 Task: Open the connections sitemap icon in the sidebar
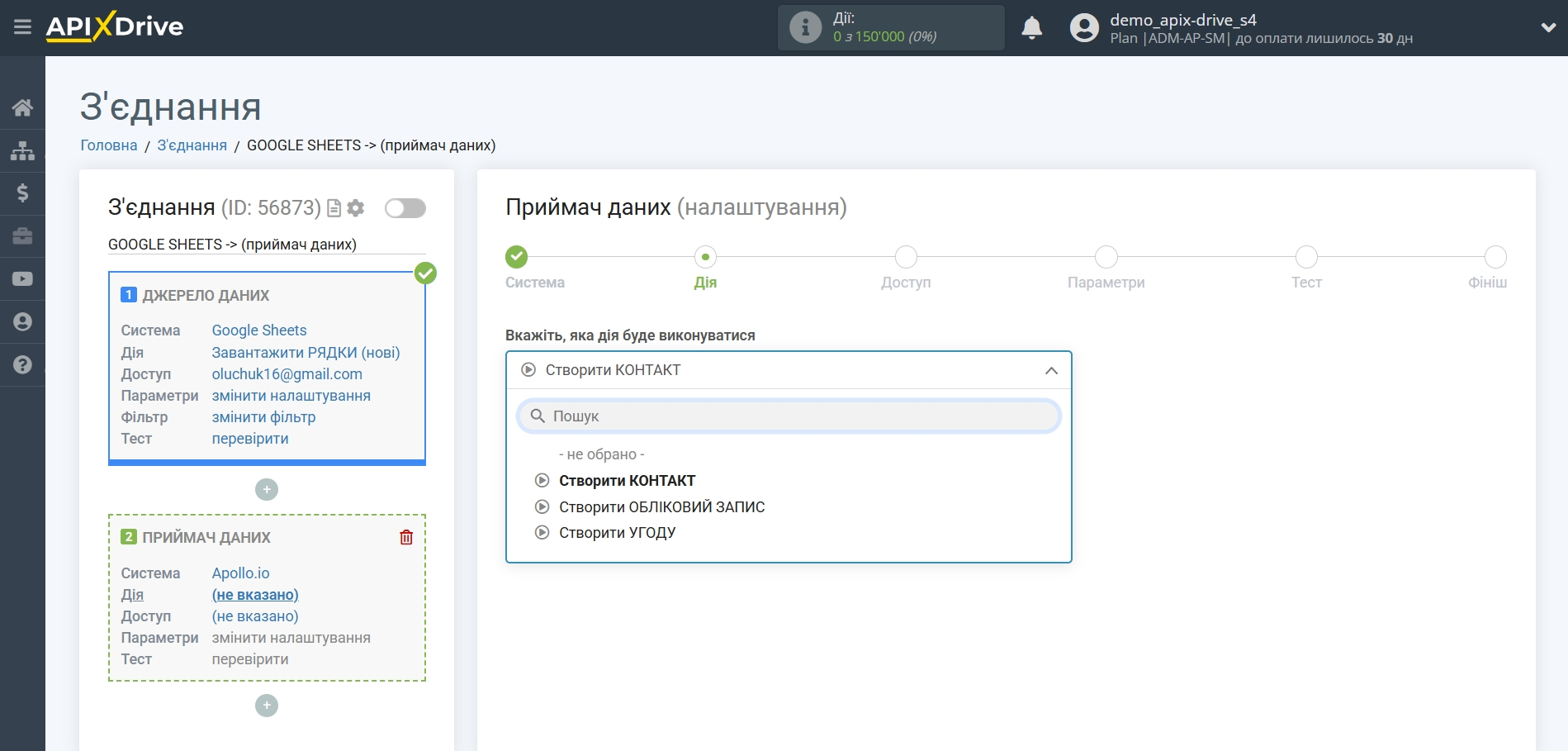click(x=22, y=150)
